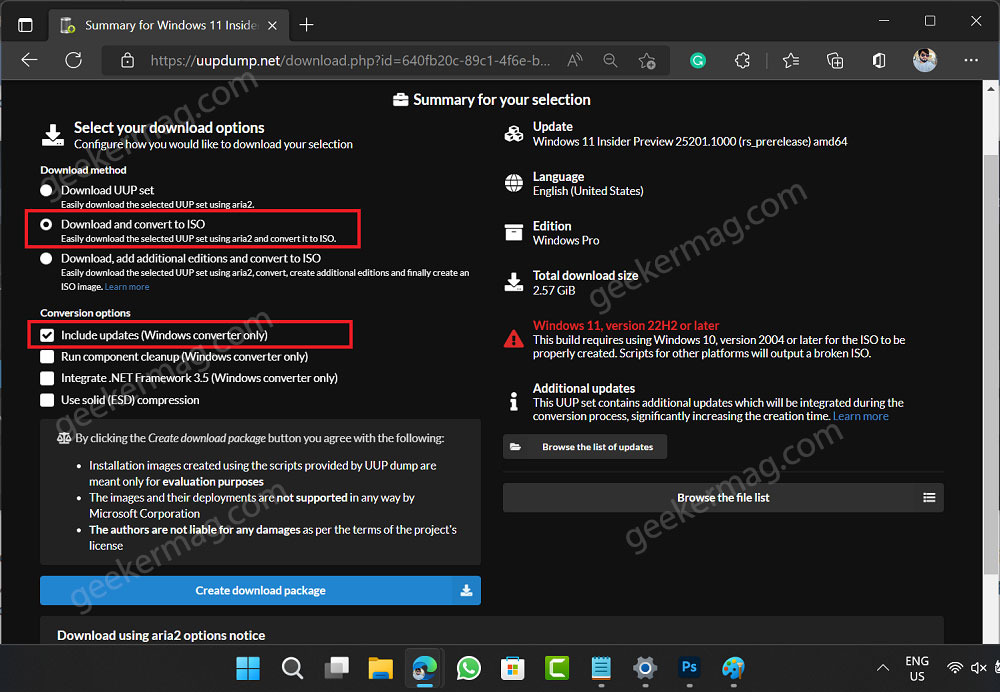Open Learn more link under ISO image
Image resolution: width=1000 pixels, height=692 pixels.
pyautogui.click(x=127, y=287)
